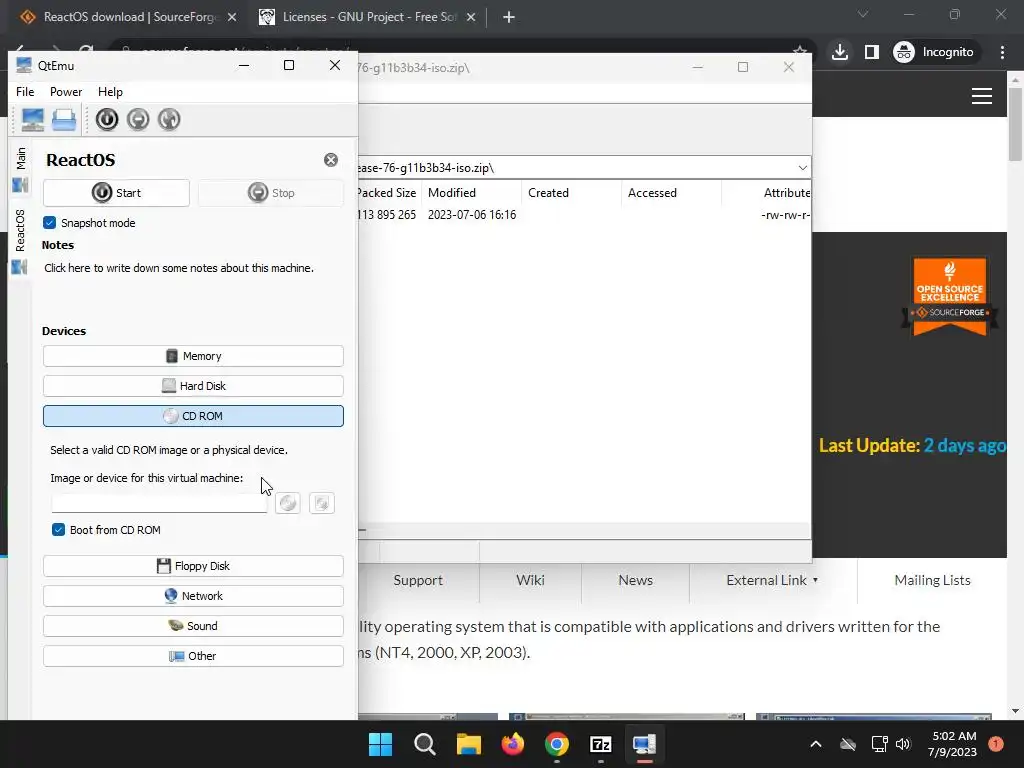Viewport: 1024px width, 768px height.
Task: Open the notification badge in the taskbar corner
Action: [996, 744]
